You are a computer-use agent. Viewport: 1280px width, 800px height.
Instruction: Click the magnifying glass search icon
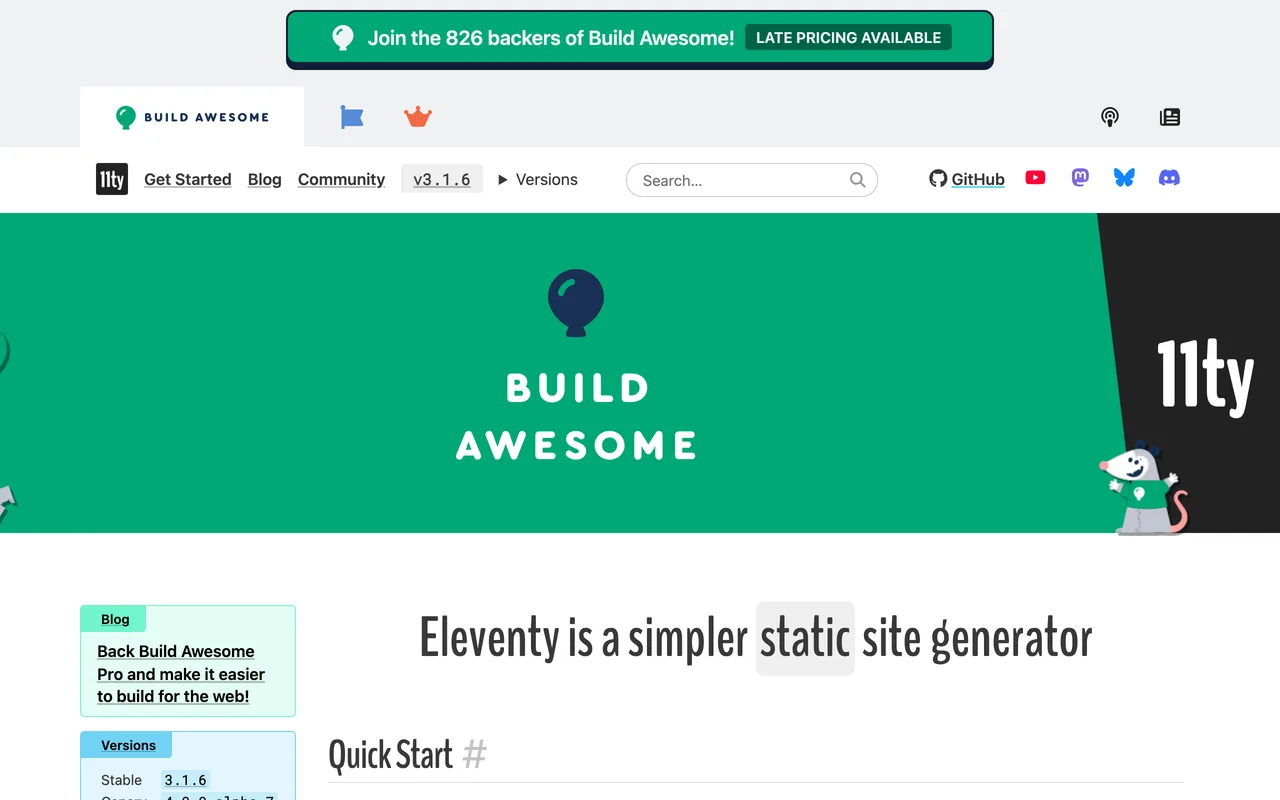click(858, 180)
